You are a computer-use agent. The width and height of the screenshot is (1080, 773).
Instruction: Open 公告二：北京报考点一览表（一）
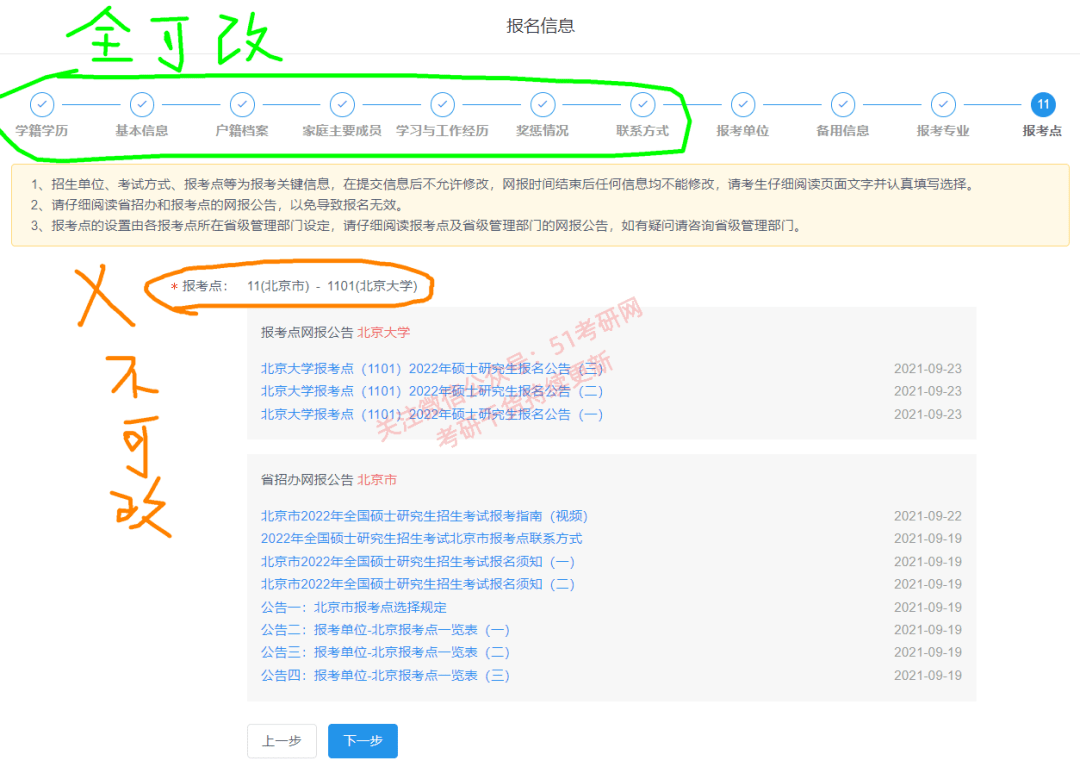(x=385, y=630)
